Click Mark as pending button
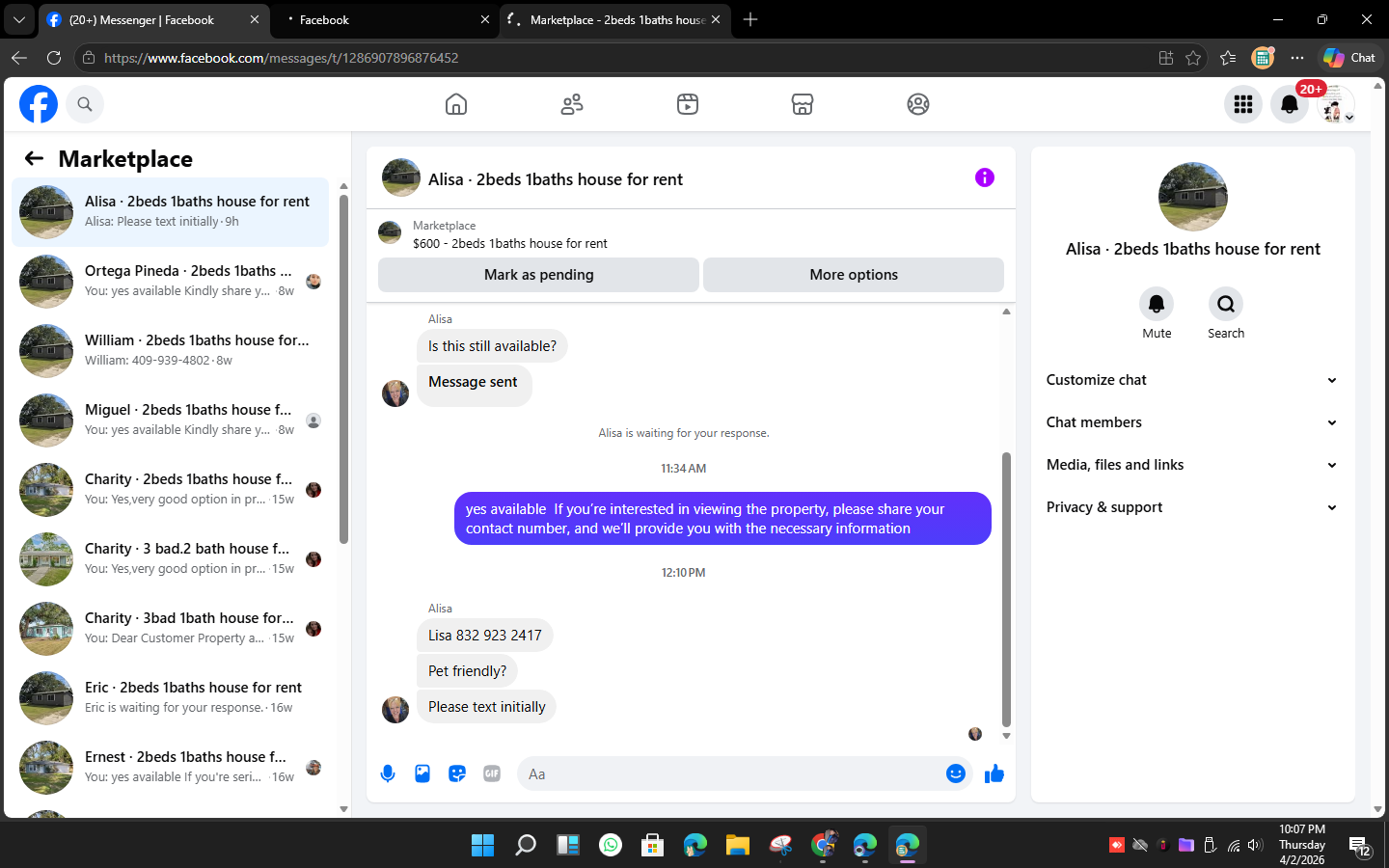1389x868 pixels. click(538, 275)
